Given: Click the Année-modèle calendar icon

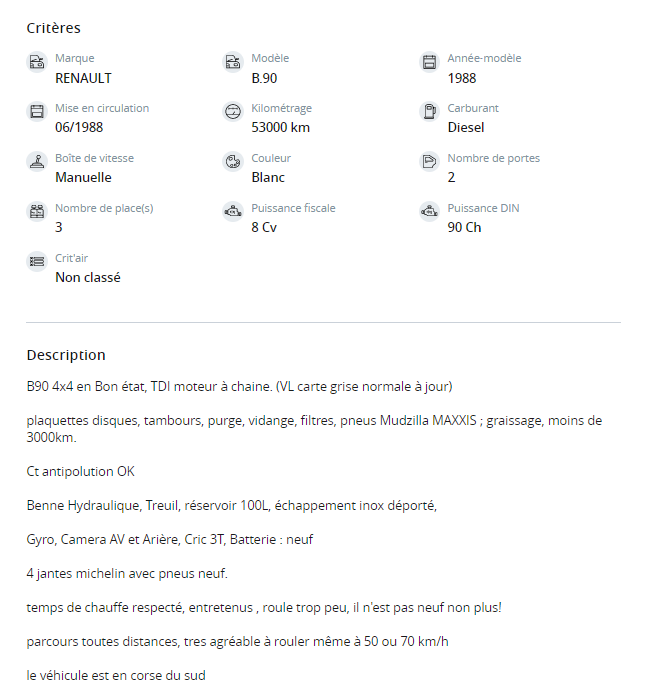Looking at the screenshot, I should tap(429, 62).
